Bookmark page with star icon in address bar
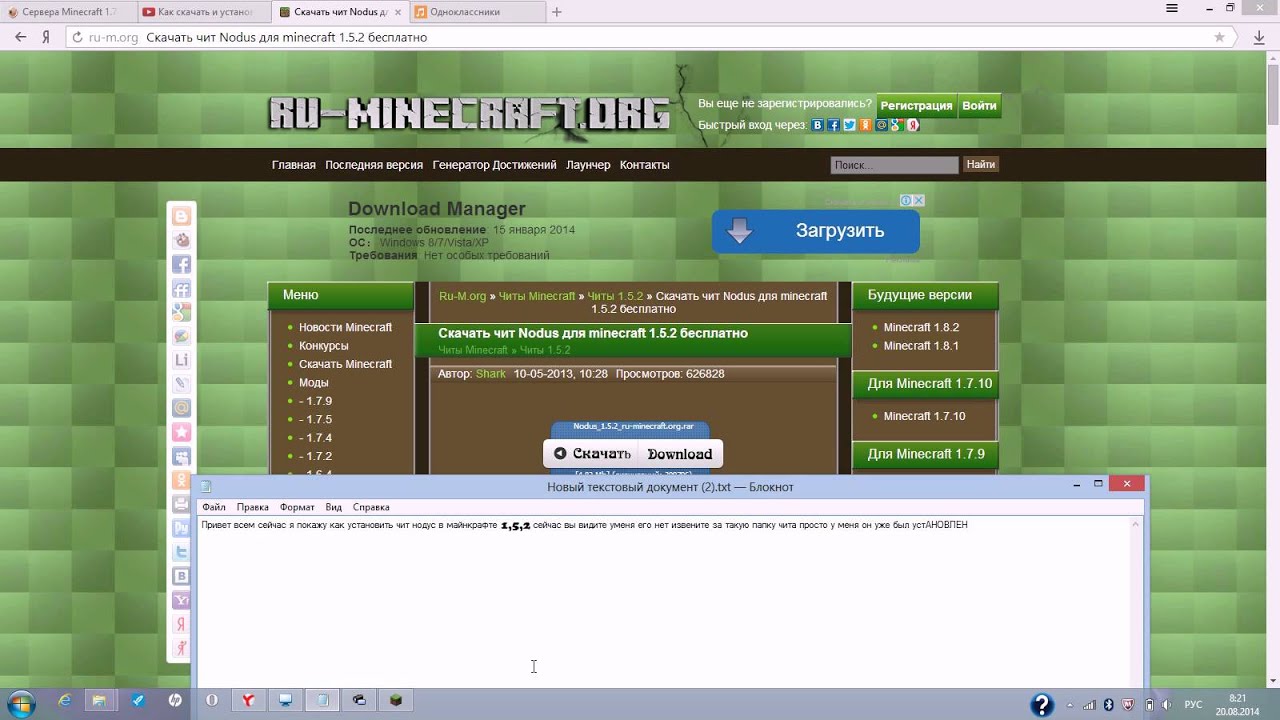Image resolution: width=1280 pixels, height=720 pixels. (1219, 37)
